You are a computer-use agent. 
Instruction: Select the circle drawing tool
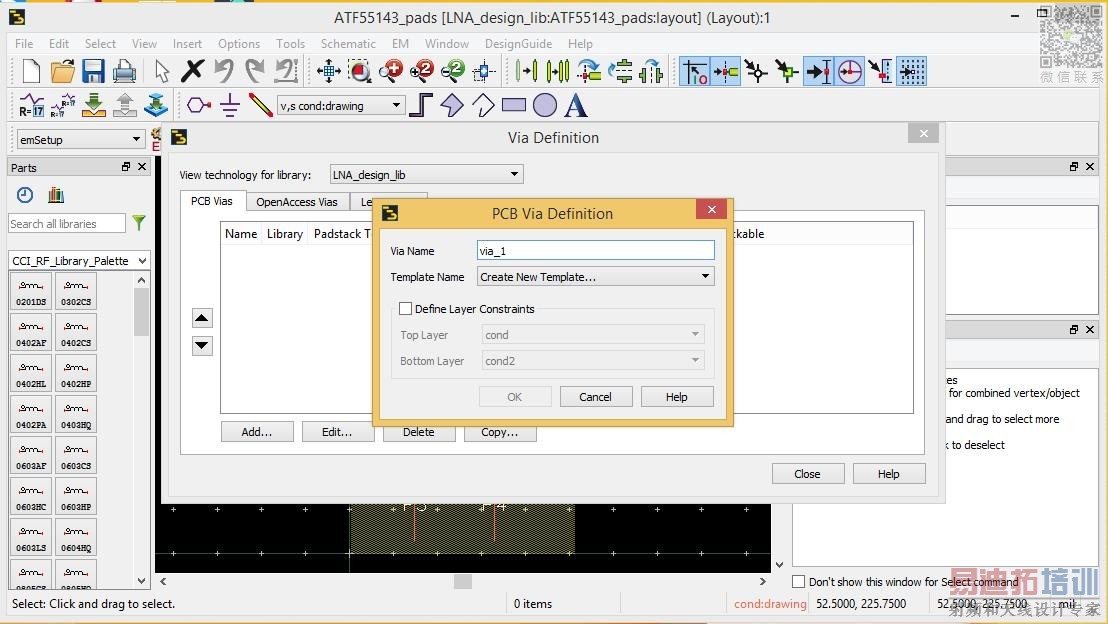pyautogui.click(x=545, y=105)
